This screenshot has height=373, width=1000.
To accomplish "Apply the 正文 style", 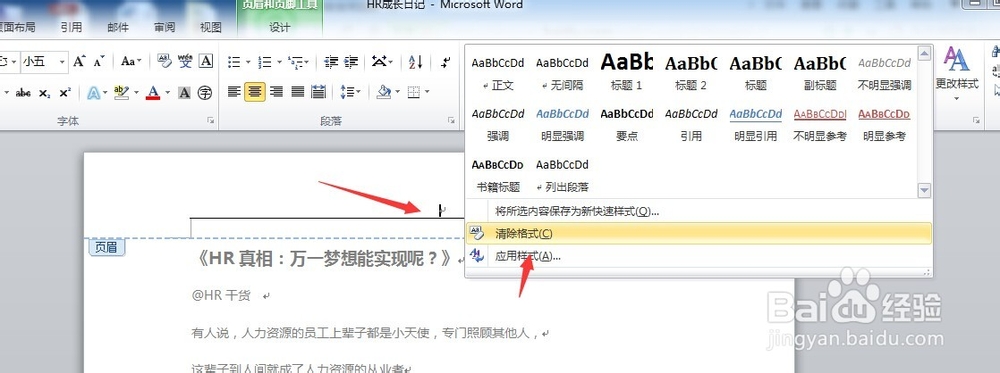I will (x=498, y=72).
